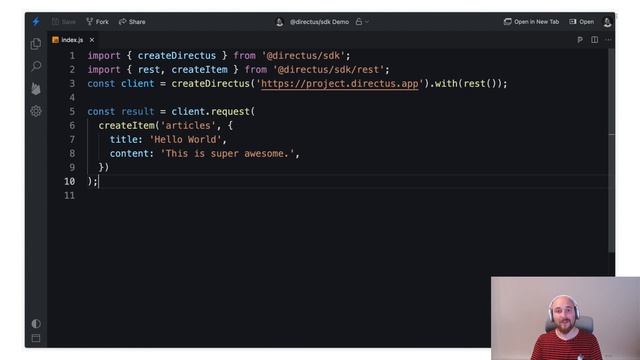Click the webcam video overlay thumbnail
Screen dimensions: 640x360
[x=565, y=318]
